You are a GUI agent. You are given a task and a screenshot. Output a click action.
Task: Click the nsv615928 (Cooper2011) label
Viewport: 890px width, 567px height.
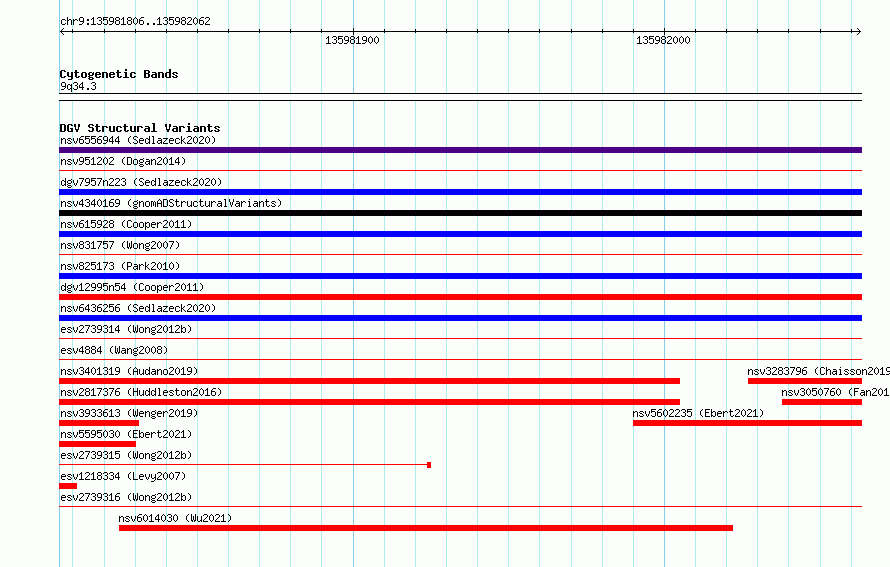pyautogui.click(x=126, y=224)
